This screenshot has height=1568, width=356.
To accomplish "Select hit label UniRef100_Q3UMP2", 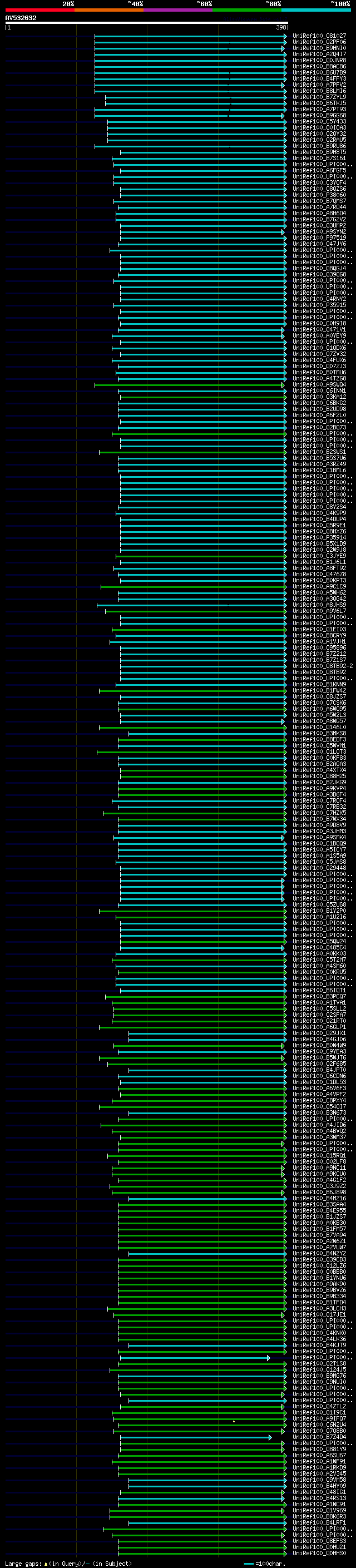I will tap(319, 225).
